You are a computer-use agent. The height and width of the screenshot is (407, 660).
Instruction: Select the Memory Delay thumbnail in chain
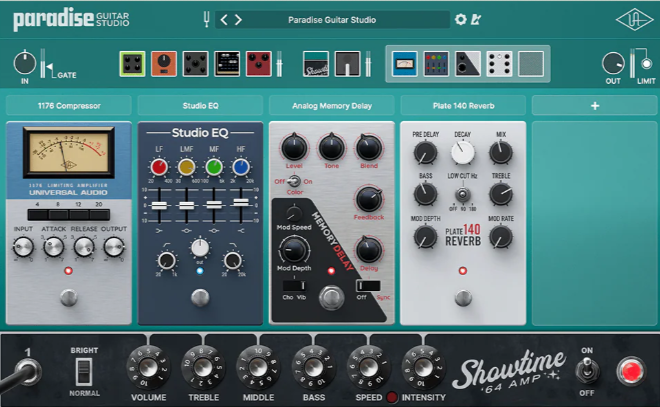click(x=468, y=64)
